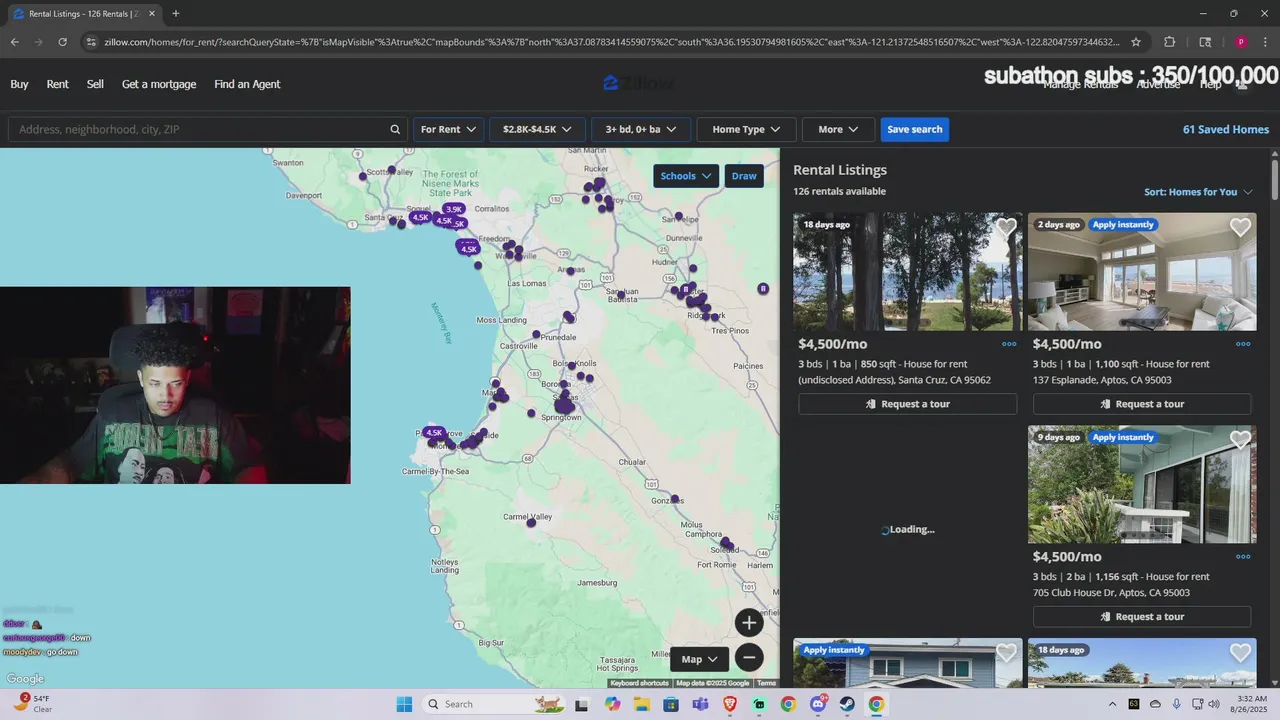Zoom out on the map

tap(749, 657)
